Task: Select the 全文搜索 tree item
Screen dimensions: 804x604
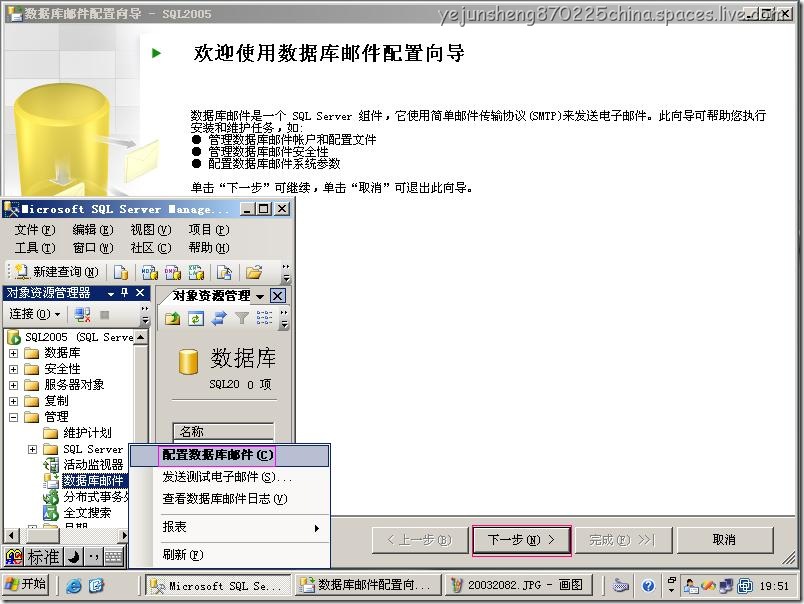Action: (87, 513)
